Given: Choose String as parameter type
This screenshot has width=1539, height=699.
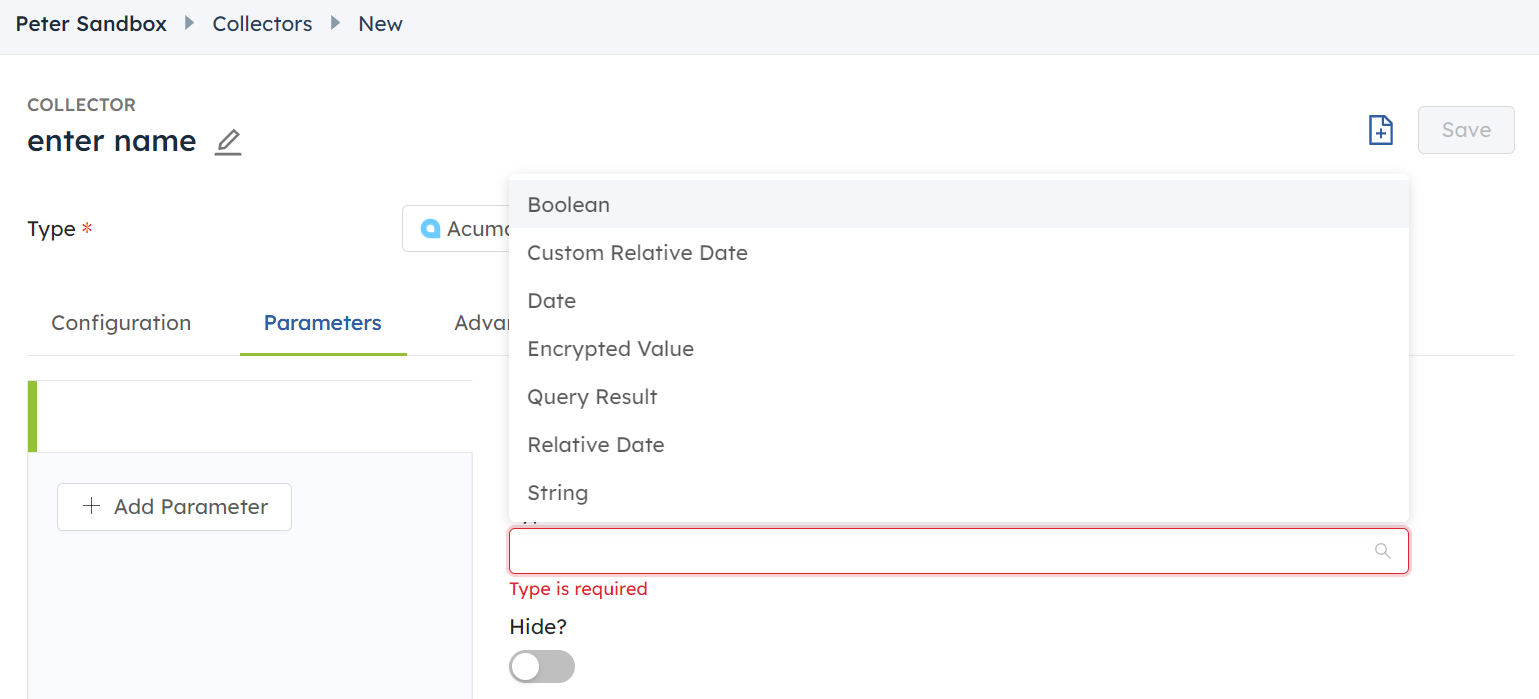Looking at the screenshot, I should coord(959,493).
